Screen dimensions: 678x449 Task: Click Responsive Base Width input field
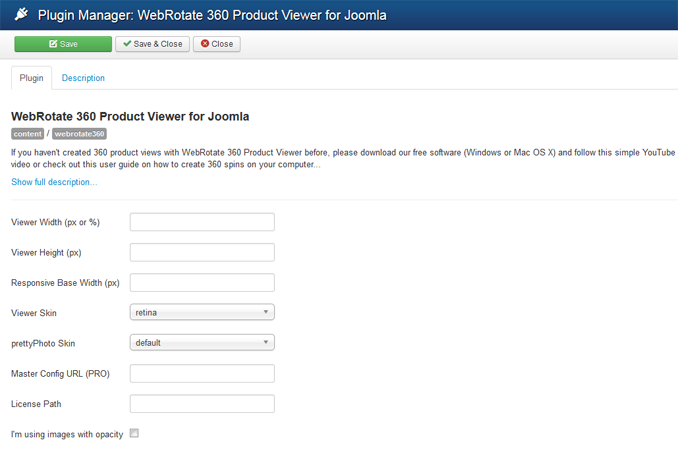coord(202,282)
